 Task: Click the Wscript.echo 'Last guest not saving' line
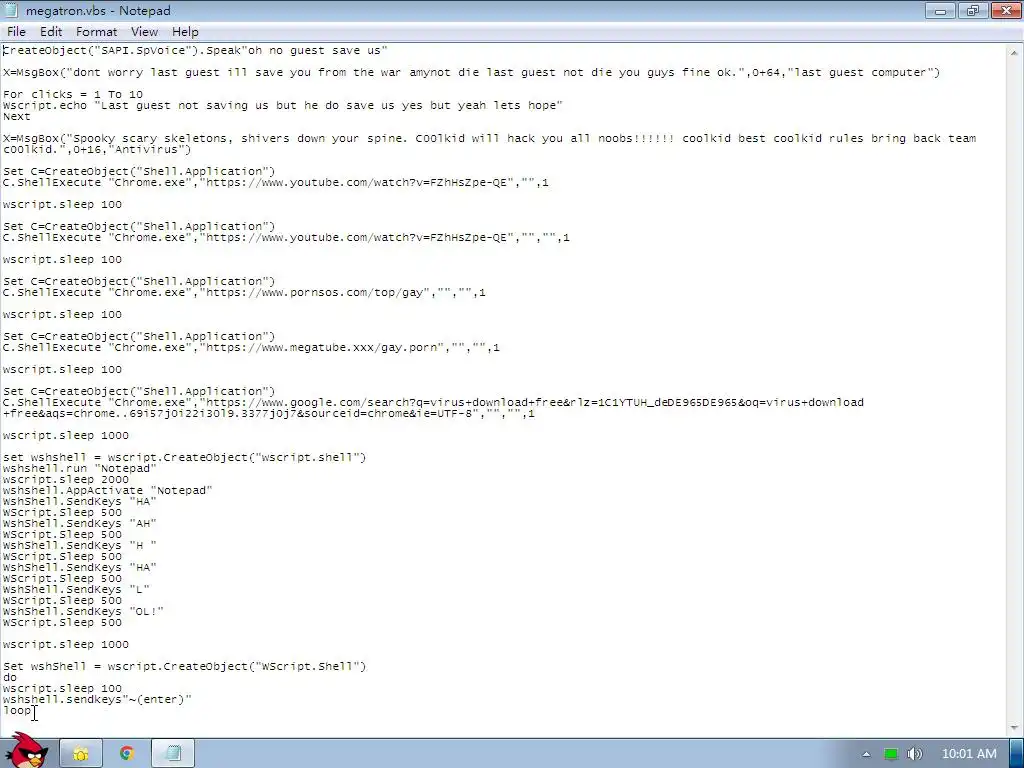click(283, 105)
